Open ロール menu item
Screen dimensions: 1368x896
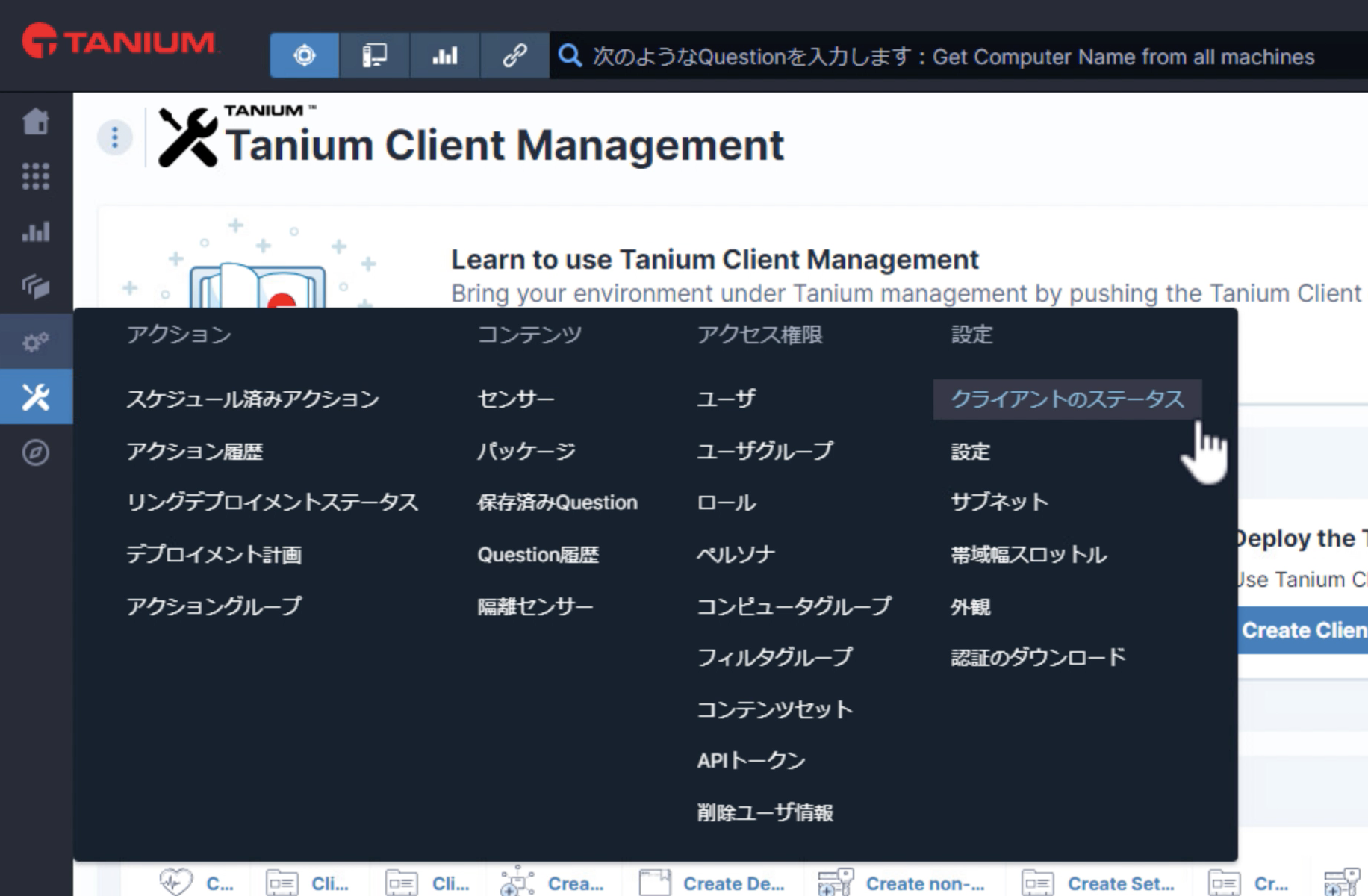click(726, 503)
